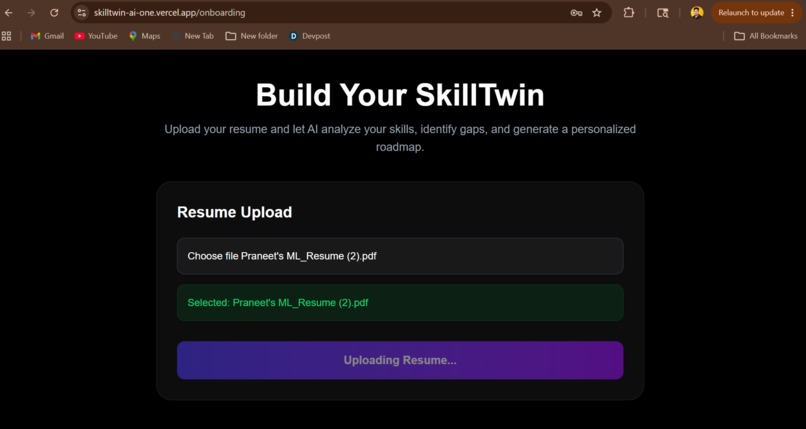Image resolution: width=806 pixels, height=429 pixels.
Task: Click the Choose file resume input
Action: coord(400,256)
